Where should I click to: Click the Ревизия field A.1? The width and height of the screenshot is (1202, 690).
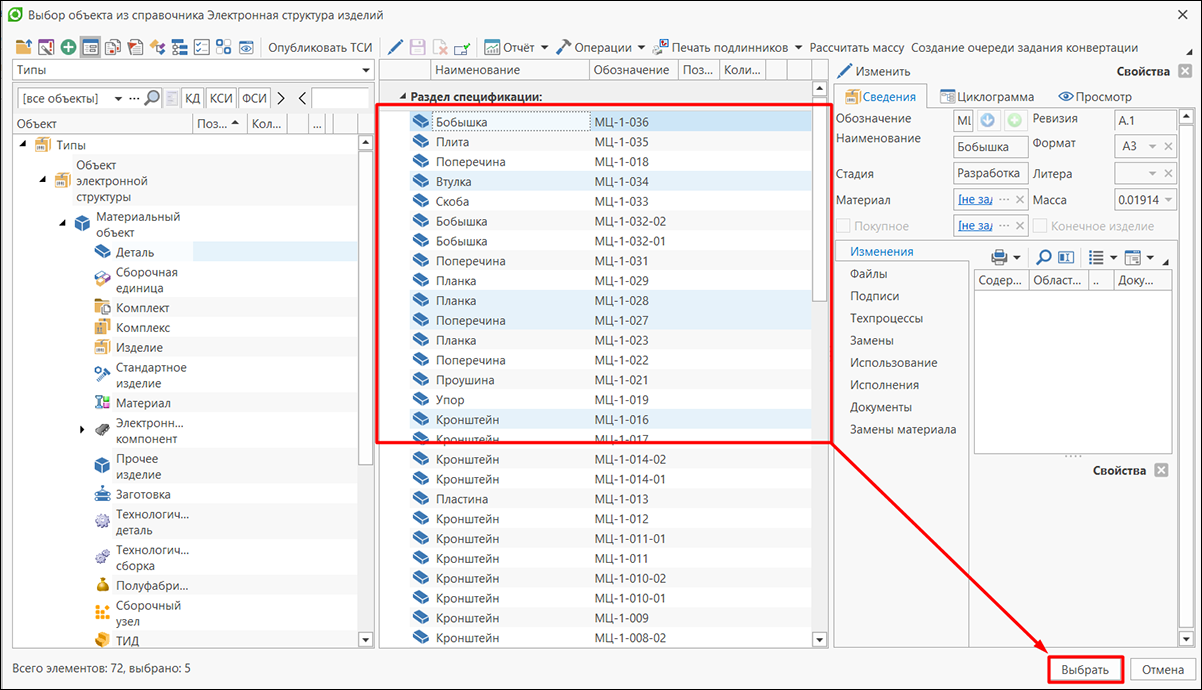click(1146, 121)
